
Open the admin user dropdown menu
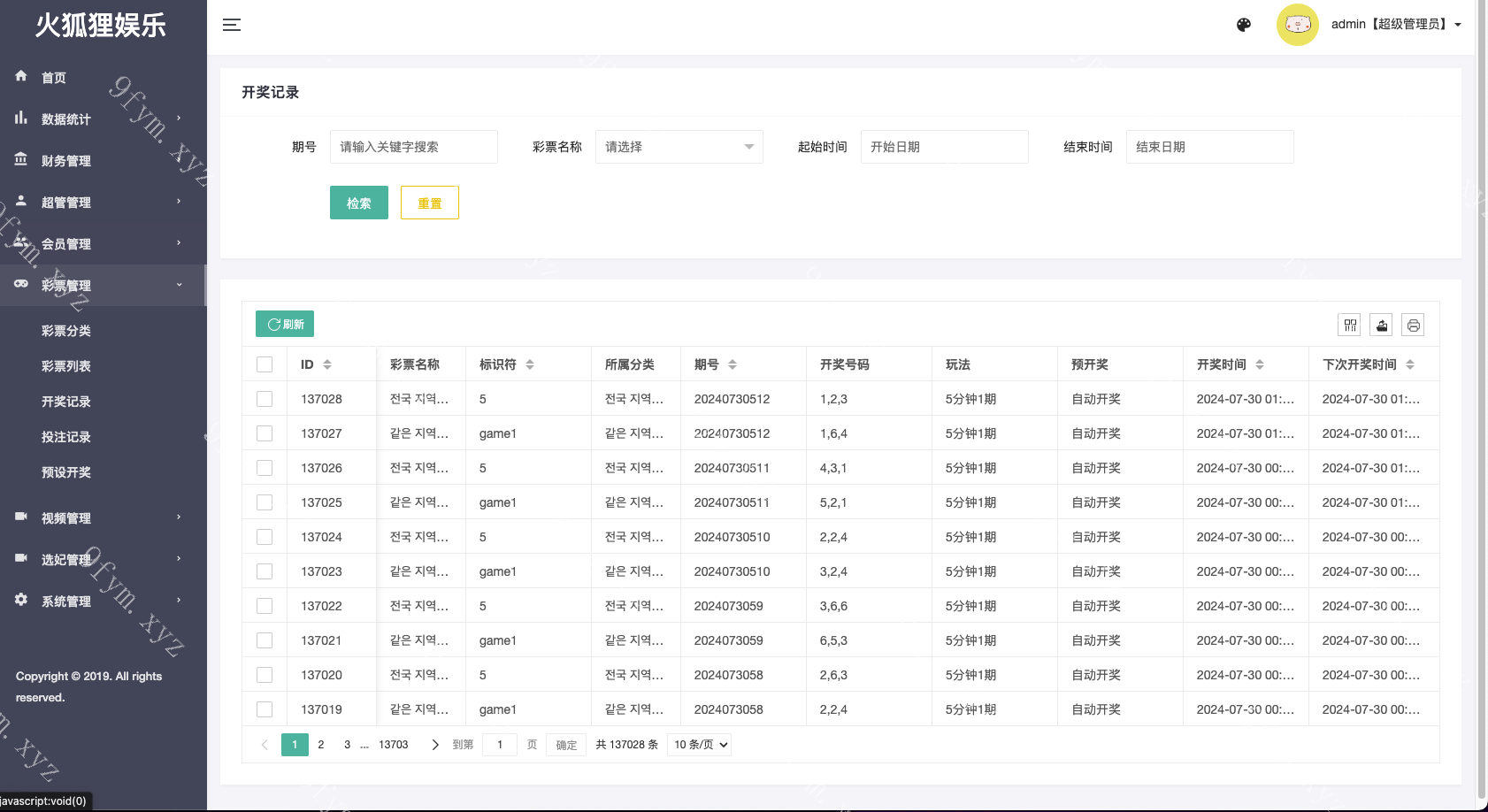coord(1396,25)
